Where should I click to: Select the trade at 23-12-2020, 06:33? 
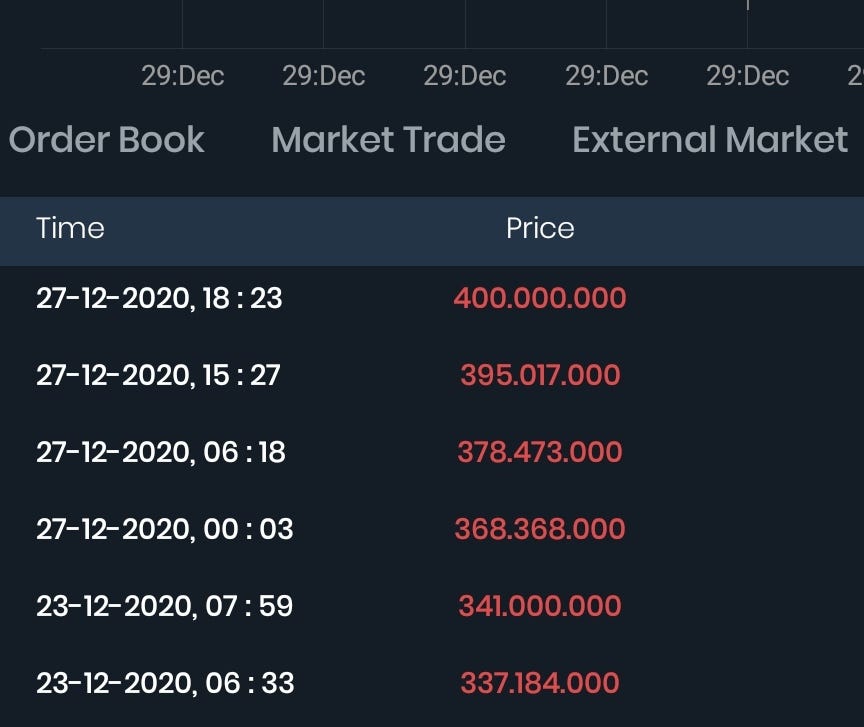[x=432, y=683]
